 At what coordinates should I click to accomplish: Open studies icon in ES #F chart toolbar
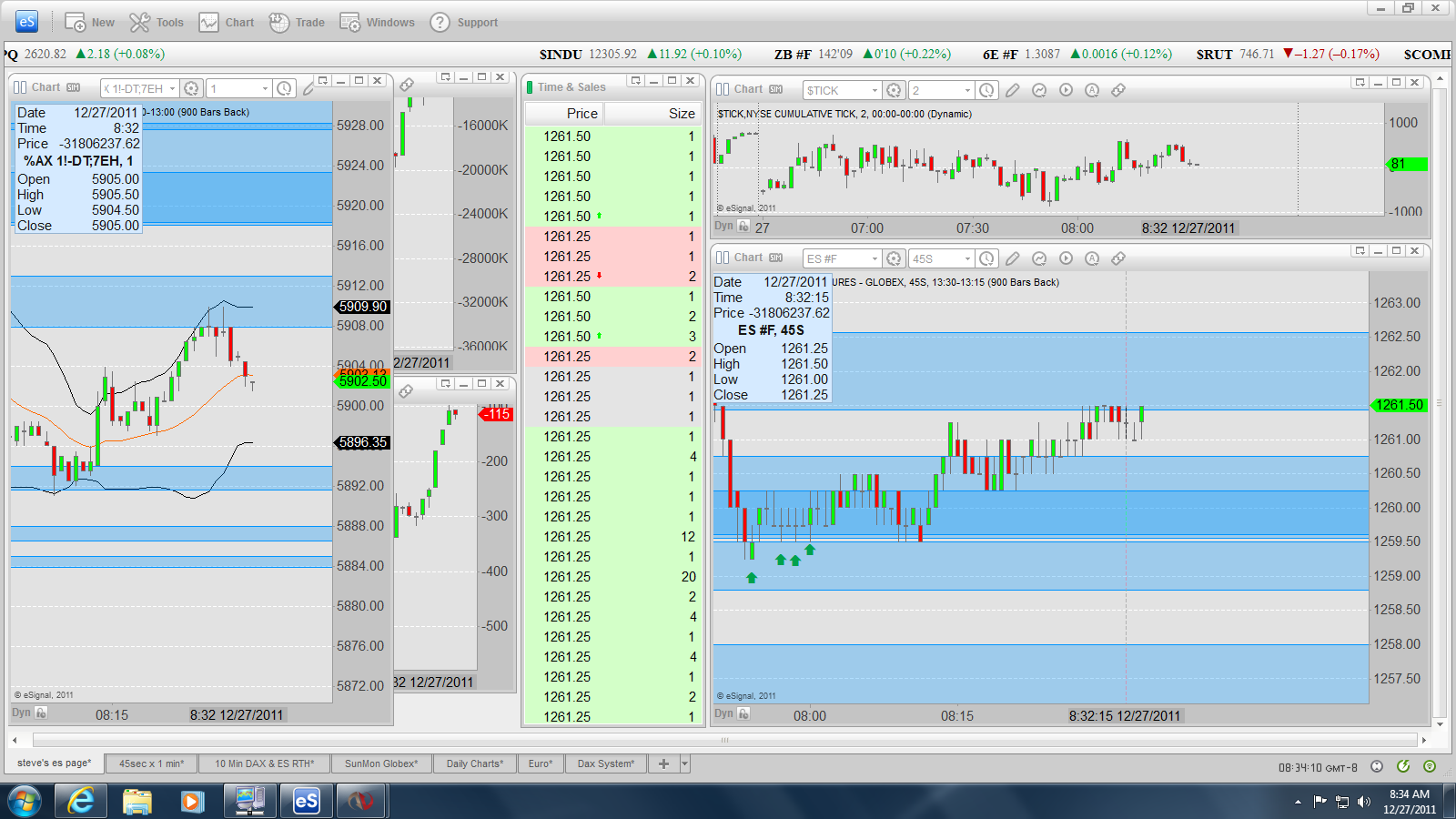click(1039, 258)
